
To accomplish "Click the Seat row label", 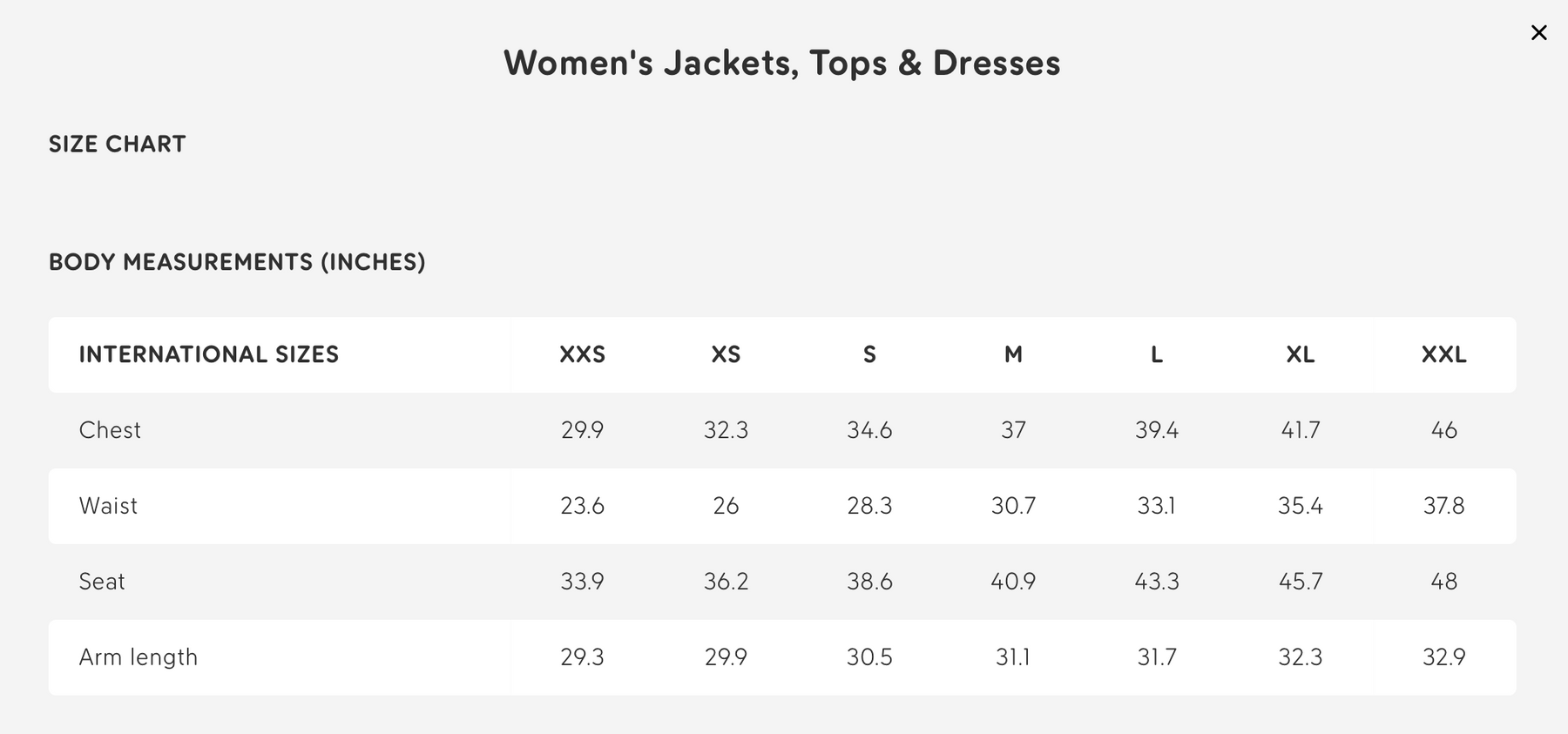I will coord(102,582).
